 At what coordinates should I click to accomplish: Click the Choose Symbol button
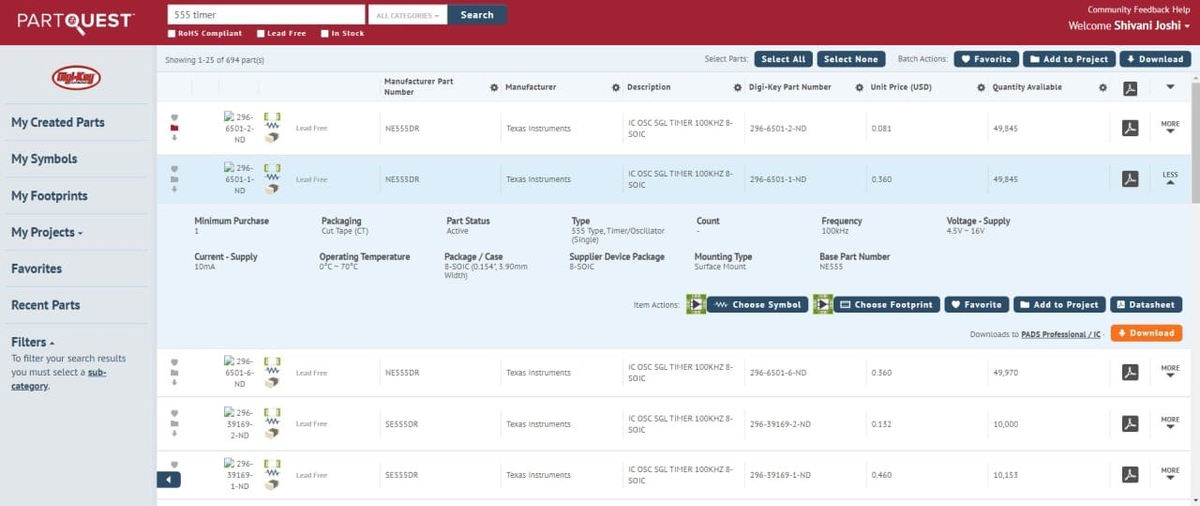758,304
